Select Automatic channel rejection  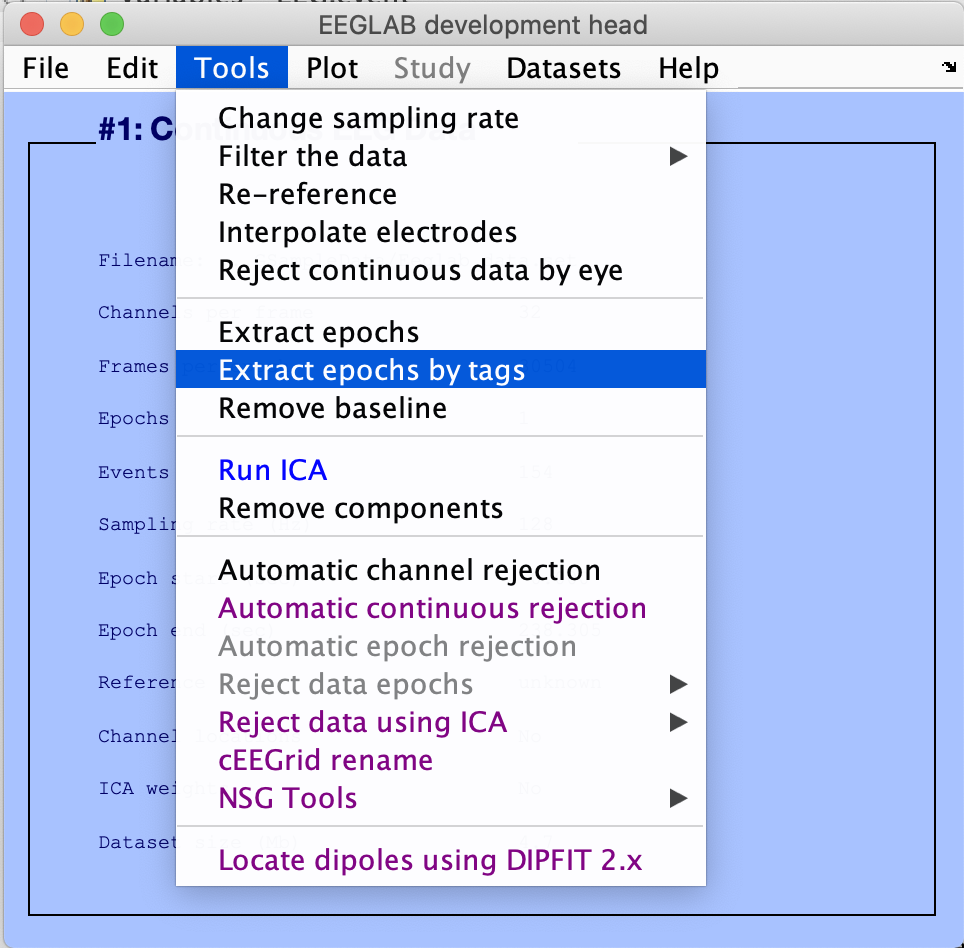(x=441, y=571)
